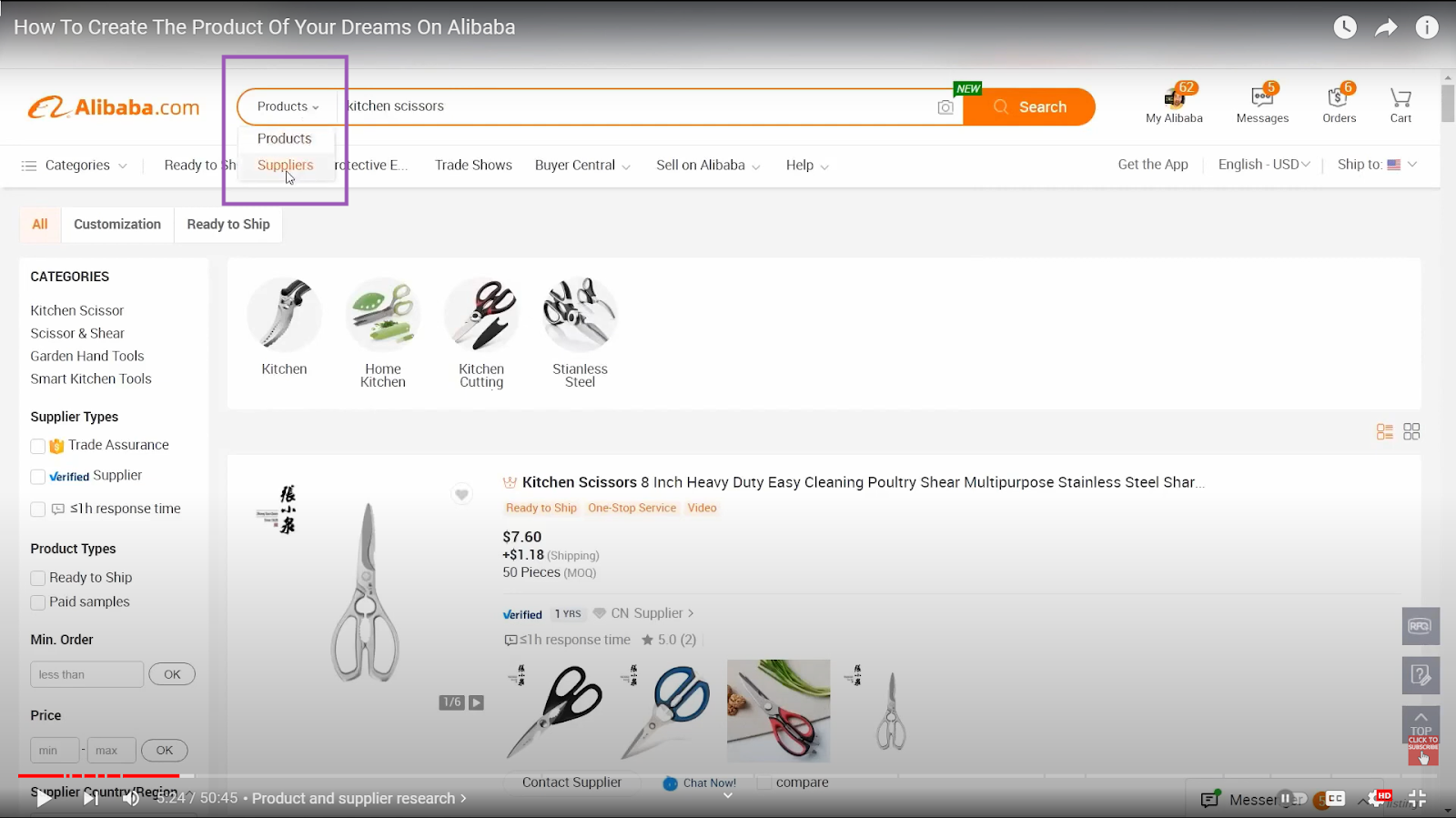Click the Alibaba.com logo
The image size is (1456, 818).
(x=114, y=107)
